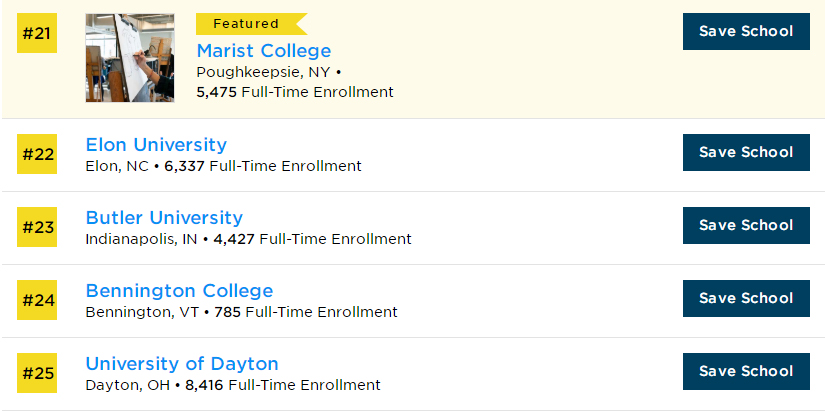This screenshot has height=413, width=827.
Task: Click the Marist College thumbnail photo
Action: (130, 58)
